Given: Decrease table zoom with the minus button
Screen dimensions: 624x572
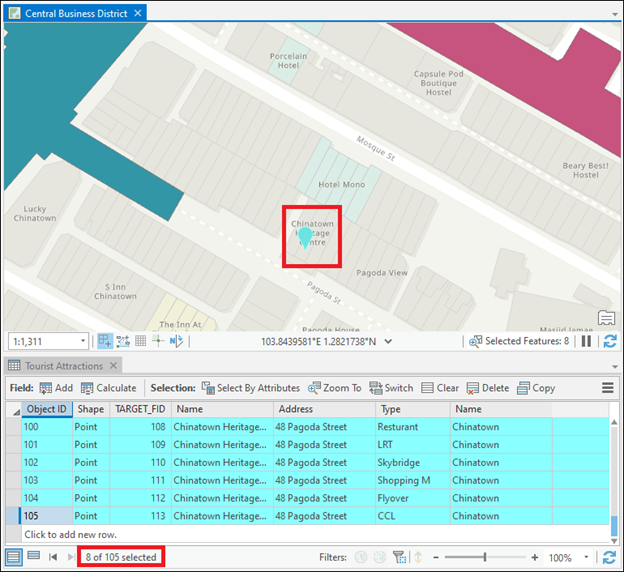Looking at the screenshot, I should point(436,557).
